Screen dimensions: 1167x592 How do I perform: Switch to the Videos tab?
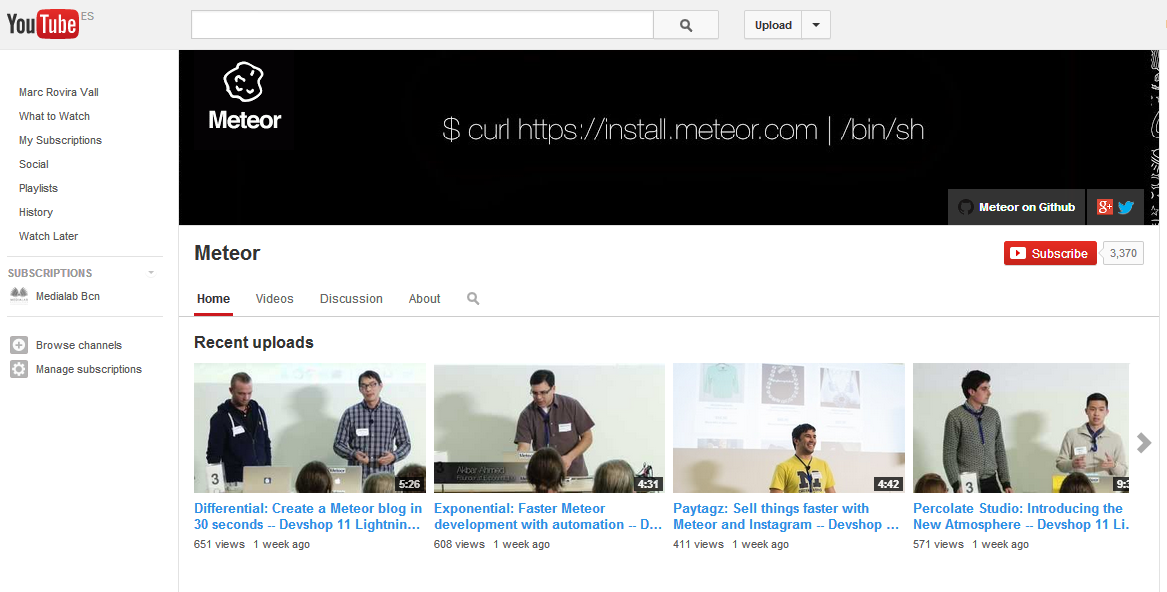coord(275,299)
